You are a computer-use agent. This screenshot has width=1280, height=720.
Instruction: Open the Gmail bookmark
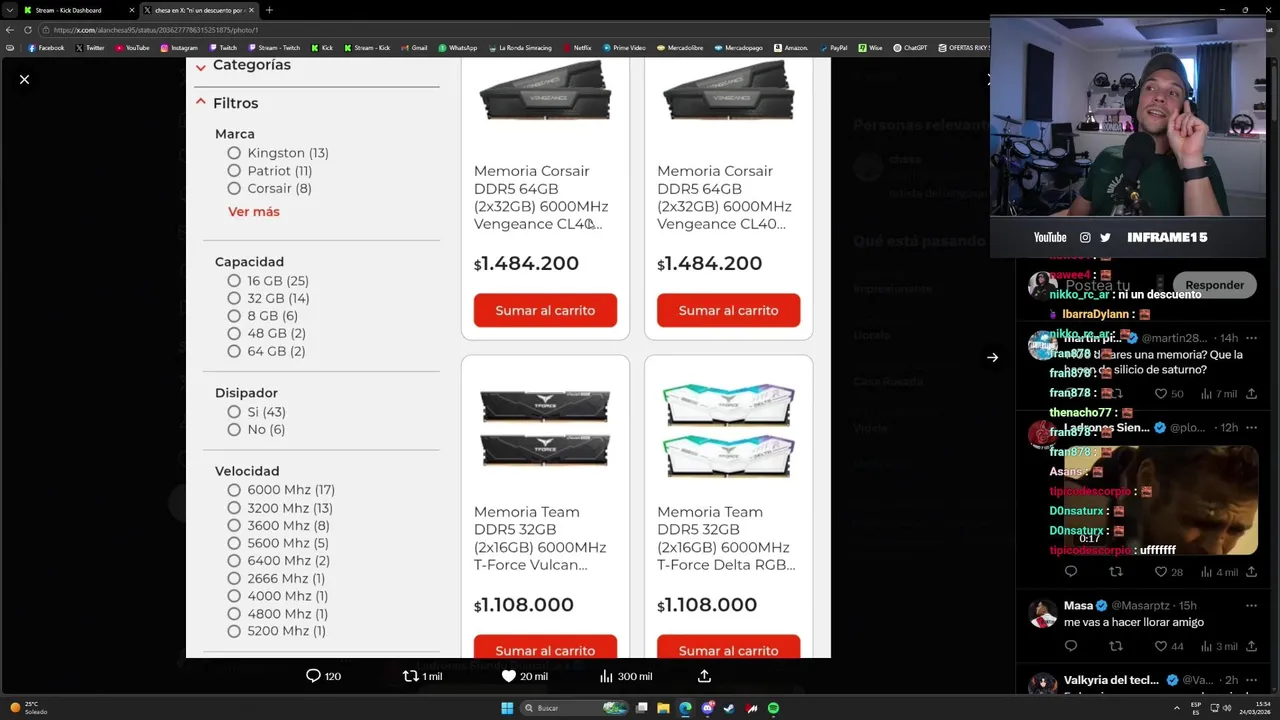pos(413,48)
